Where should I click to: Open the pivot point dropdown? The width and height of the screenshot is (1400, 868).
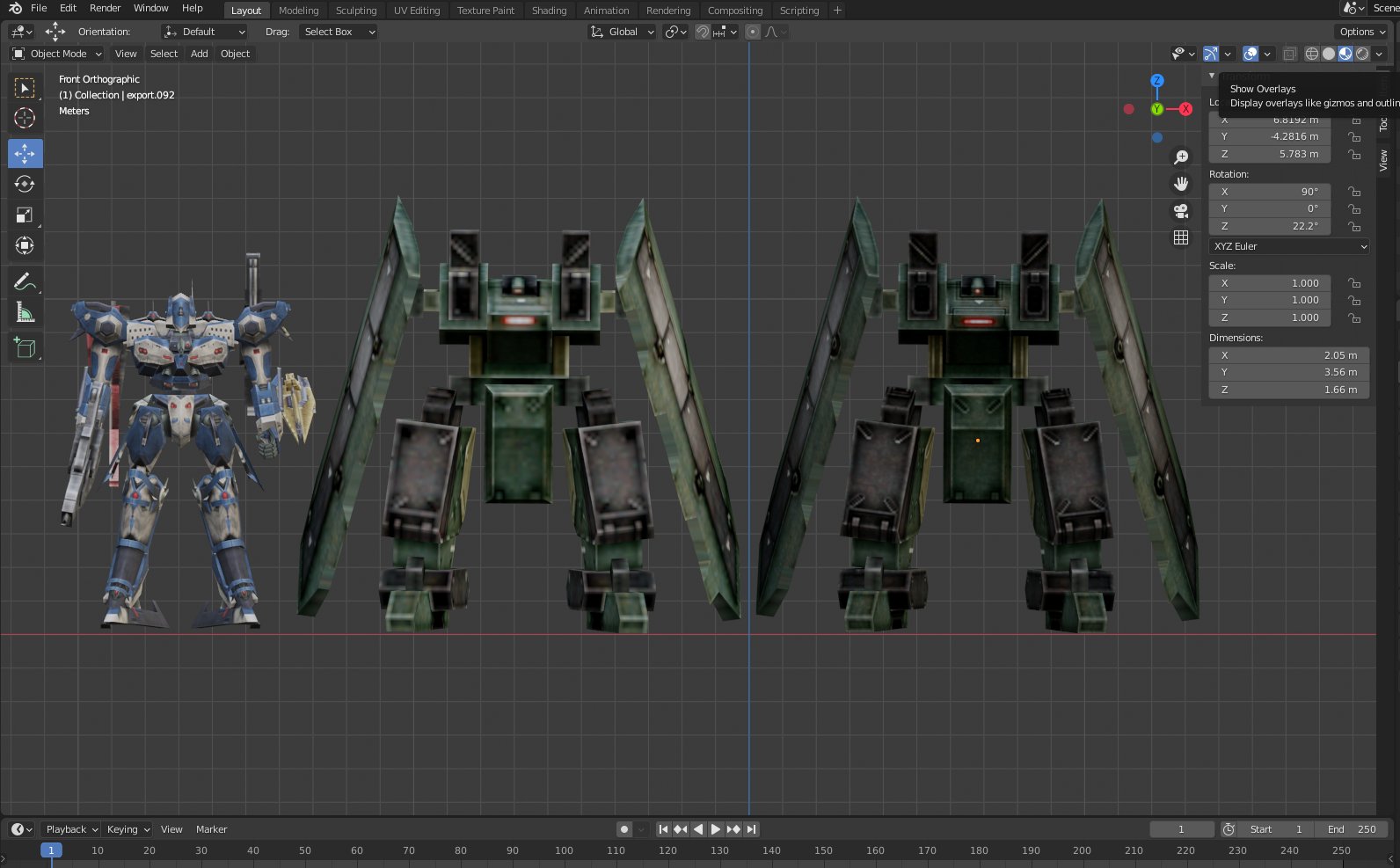[675, 32]
